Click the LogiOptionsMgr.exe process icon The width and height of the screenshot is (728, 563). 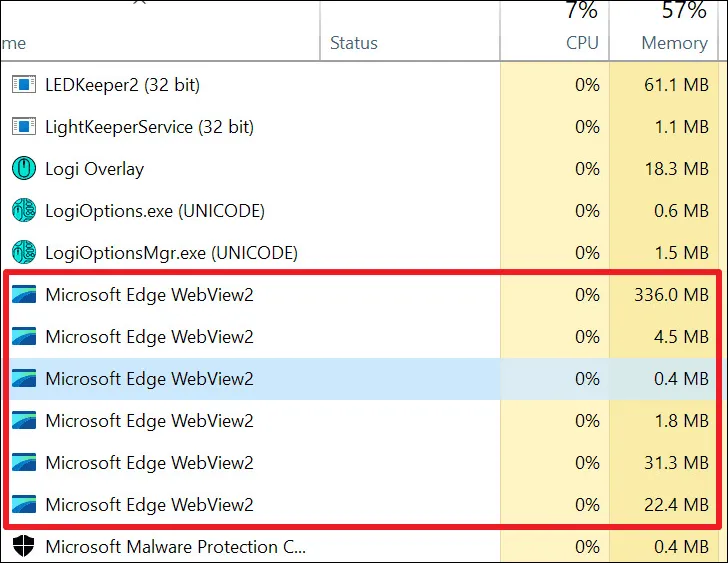click(x=23, y=253)
